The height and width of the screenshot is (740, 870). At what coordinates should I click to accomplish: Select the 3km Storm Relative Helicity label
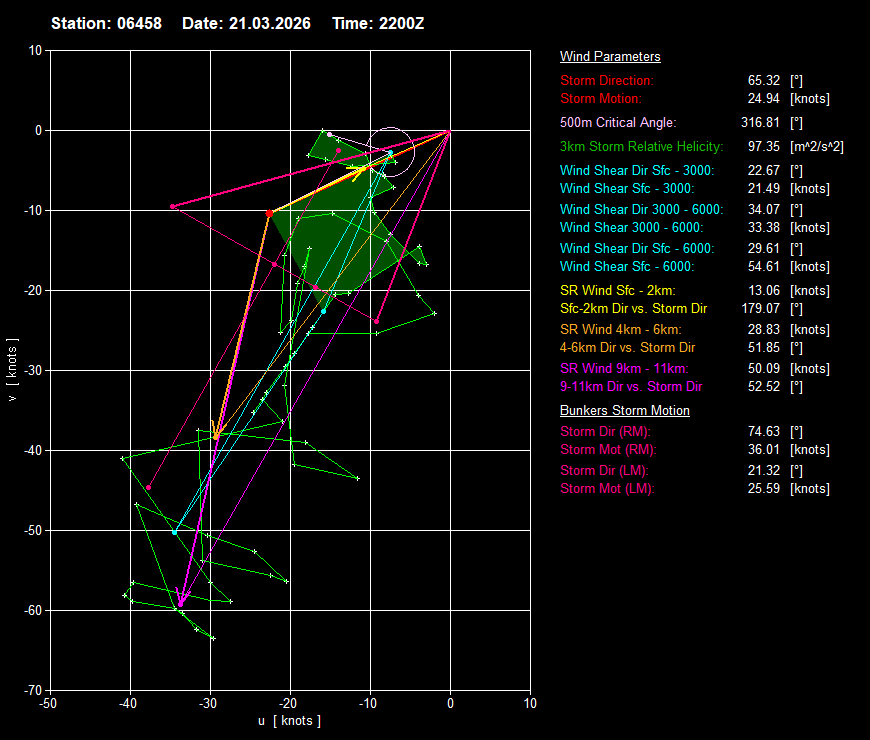[x=641, y=147]
